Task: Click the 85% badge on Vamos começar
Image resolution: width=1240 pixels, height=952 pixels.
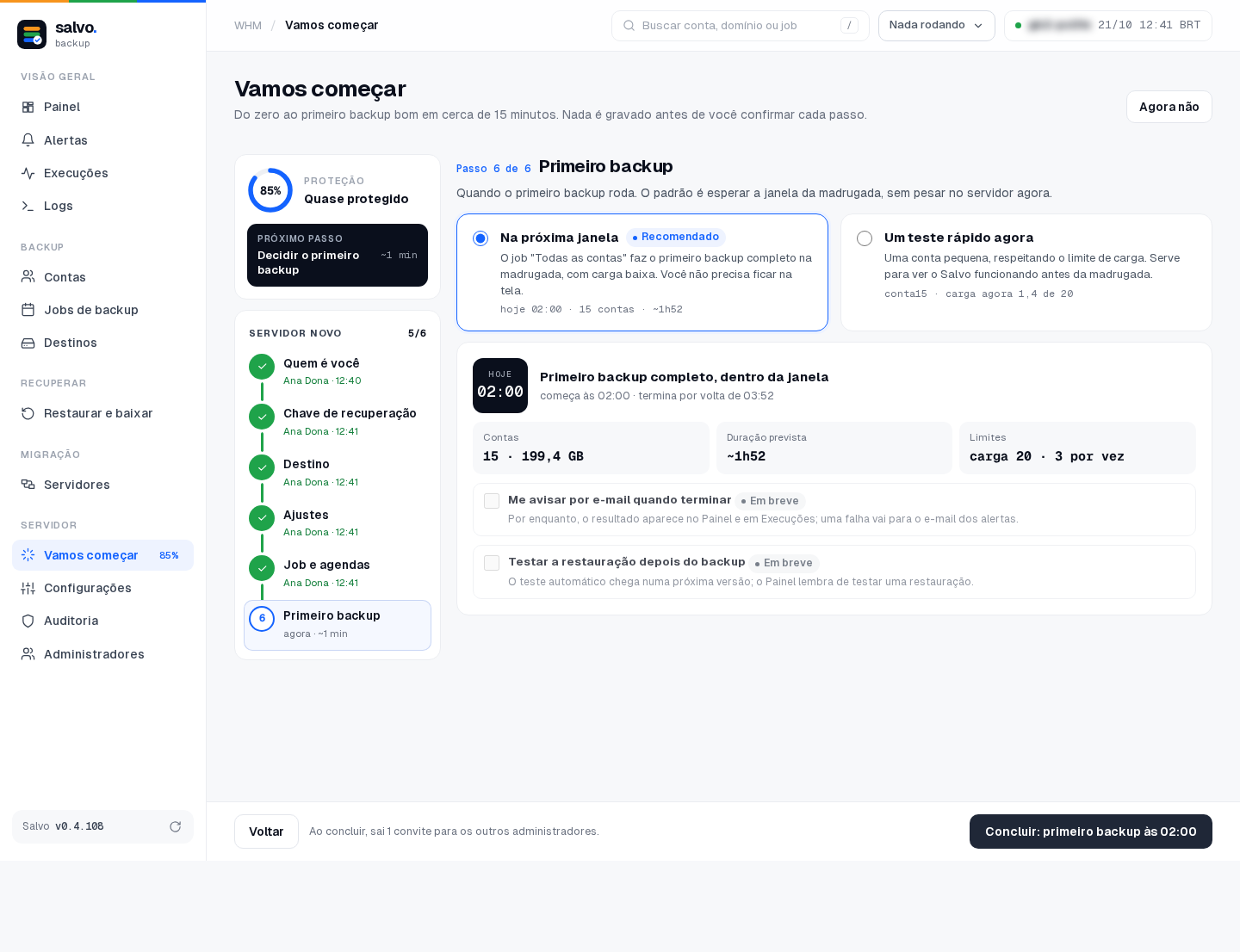Action: click(x=169, y=555)
